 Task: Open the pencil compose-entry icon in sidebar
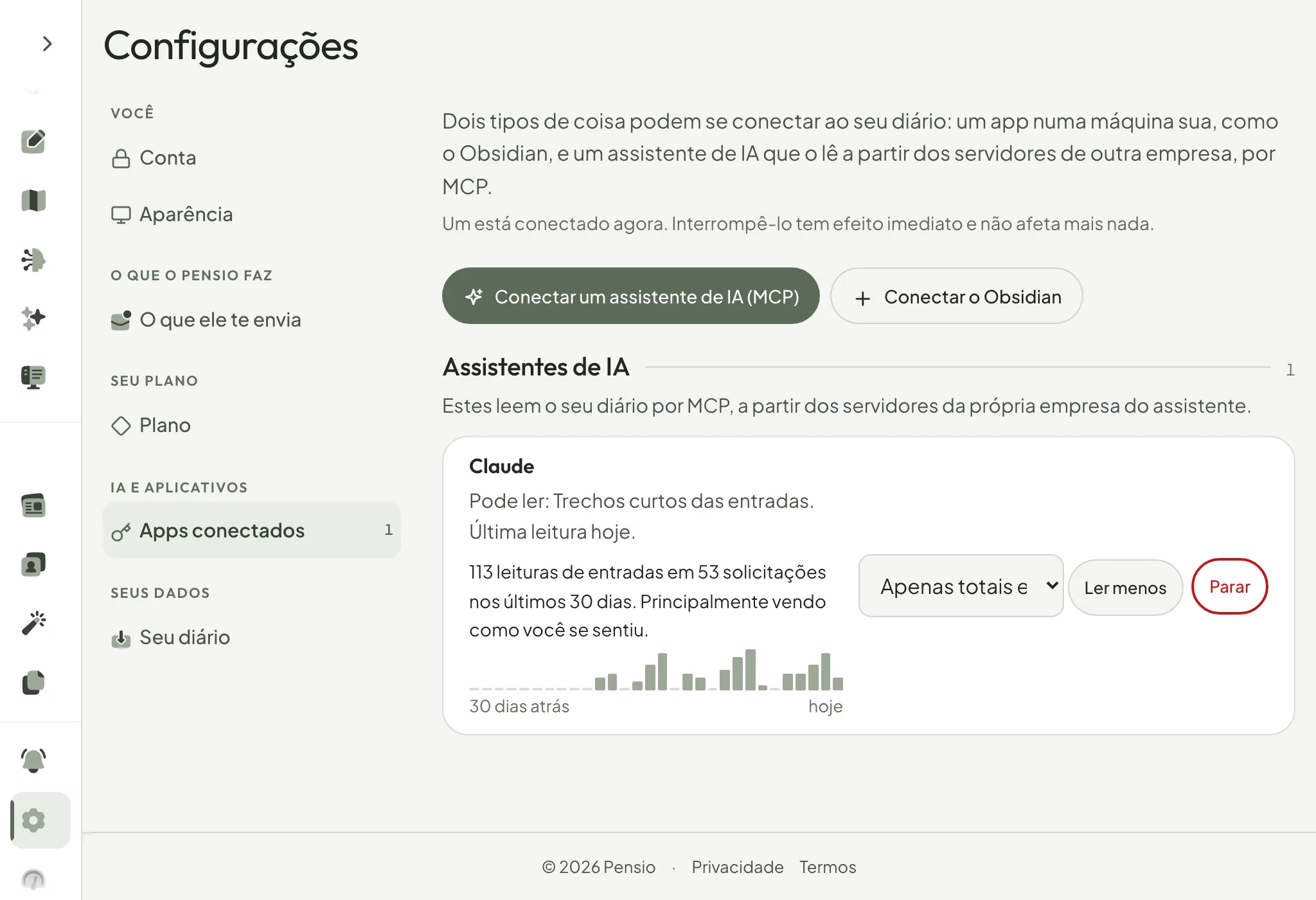coord(33,141)
